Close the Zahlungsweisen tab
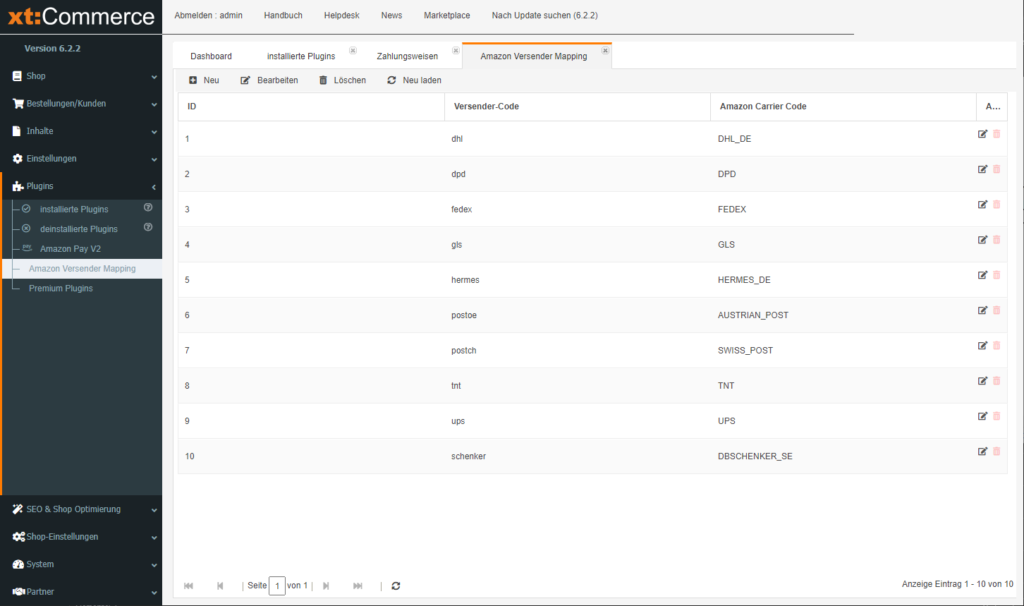This screenshot has height=606, width=1024. pyautogui.click(x=456, y=50)
